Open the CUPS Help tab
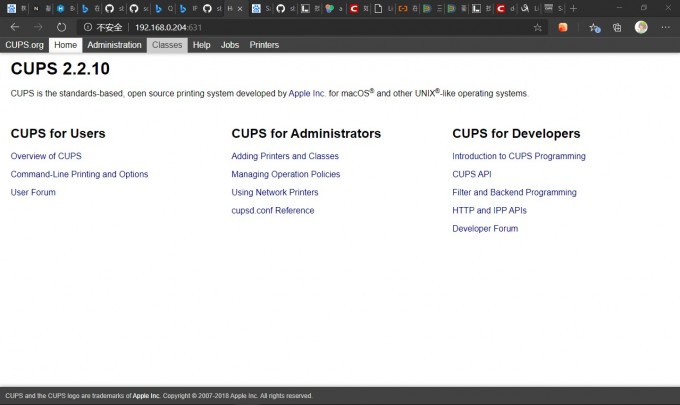The height and width of the screenshot is (405, 680). [201, 45]
